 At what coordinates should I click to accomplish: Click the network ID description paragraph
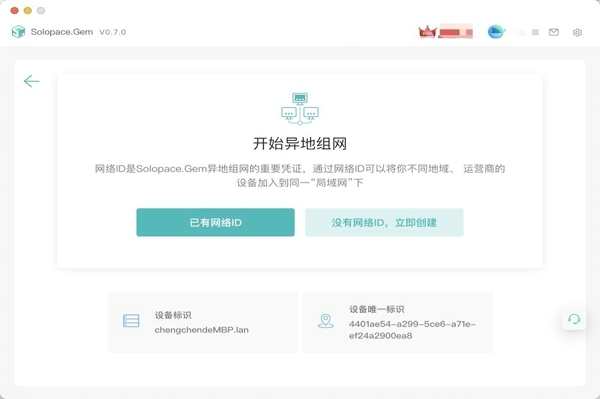click(x=300, y=176)
